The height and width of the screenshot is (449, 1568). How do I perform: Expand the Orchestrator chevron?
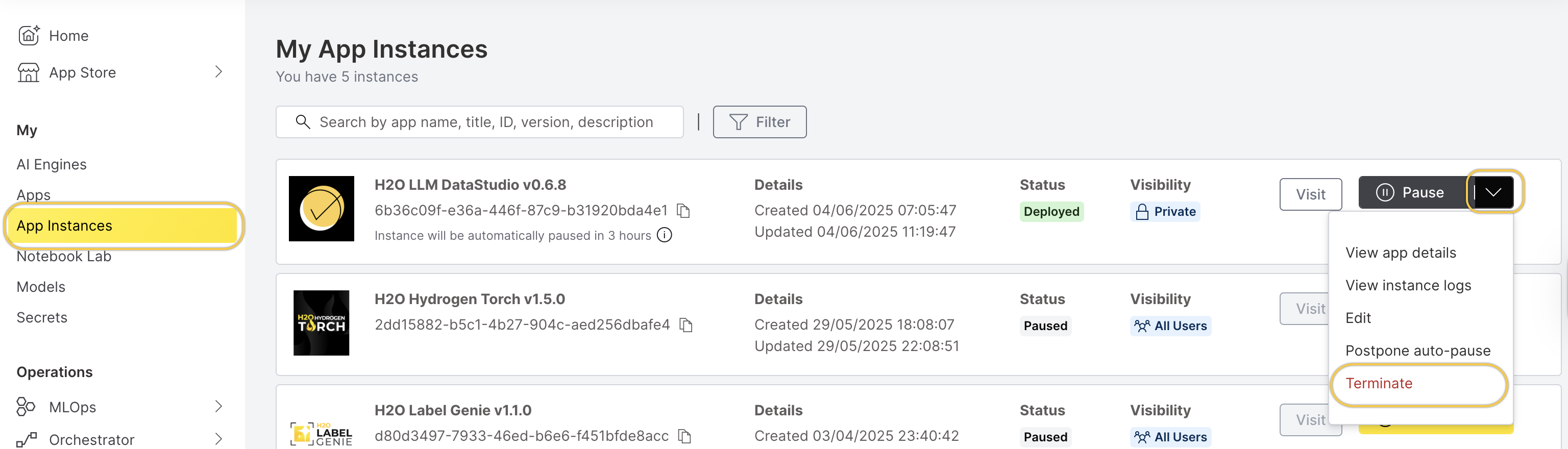click(x=218, y=439)
